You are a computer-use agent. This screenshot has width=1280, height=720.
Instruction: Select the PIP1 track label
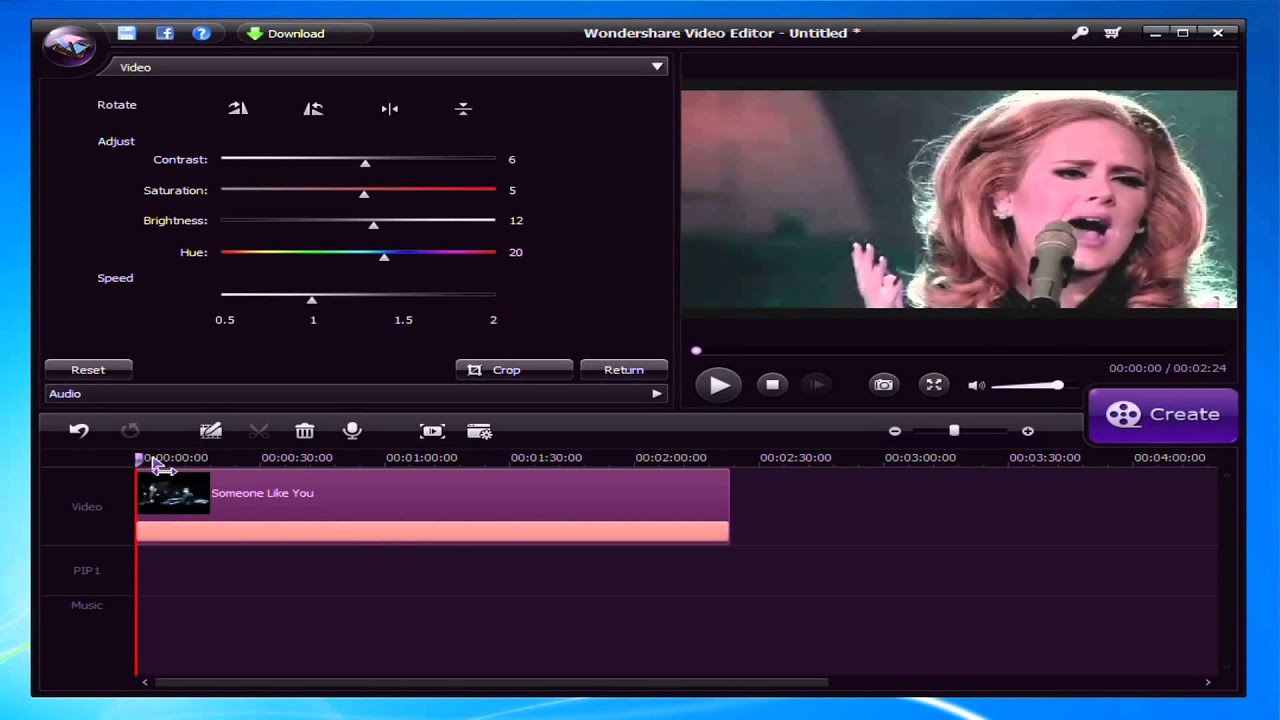87,570
